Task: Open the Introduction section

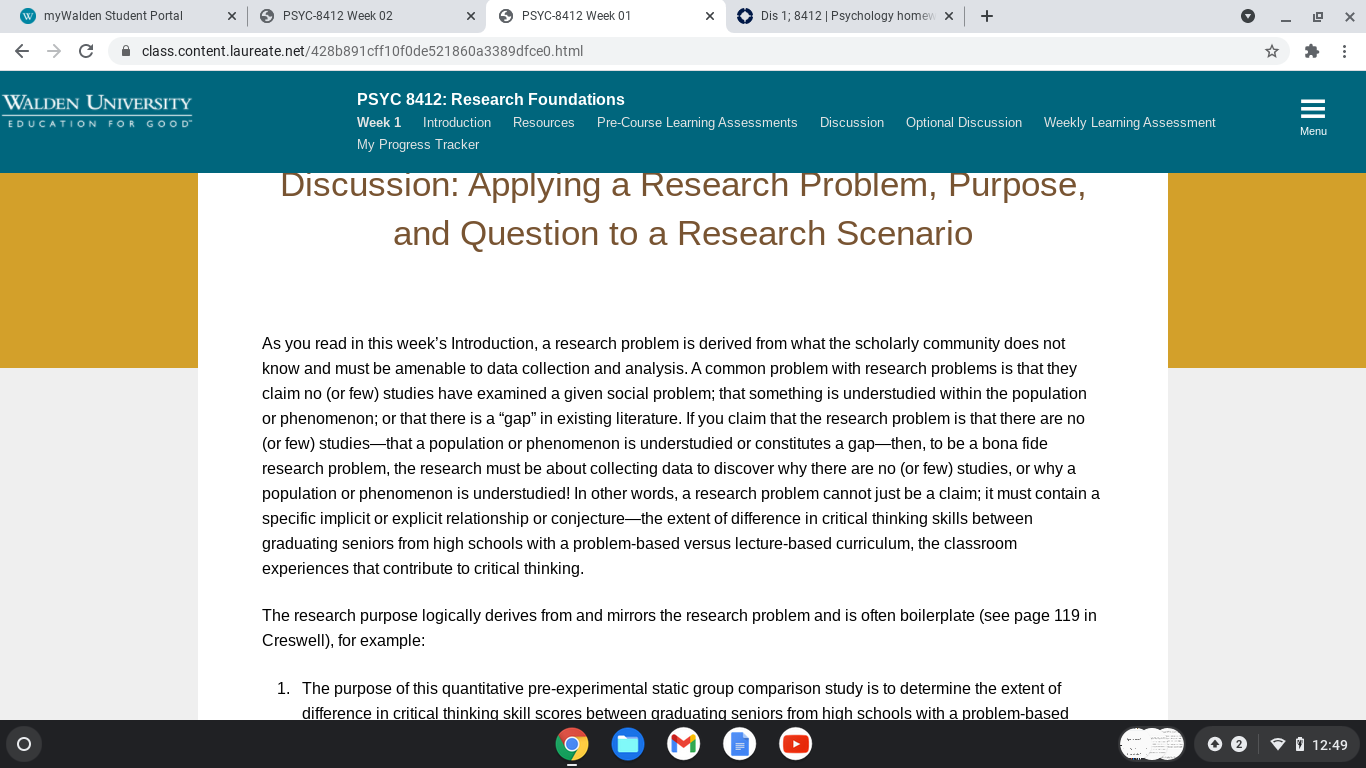Action: coord(457,123)
